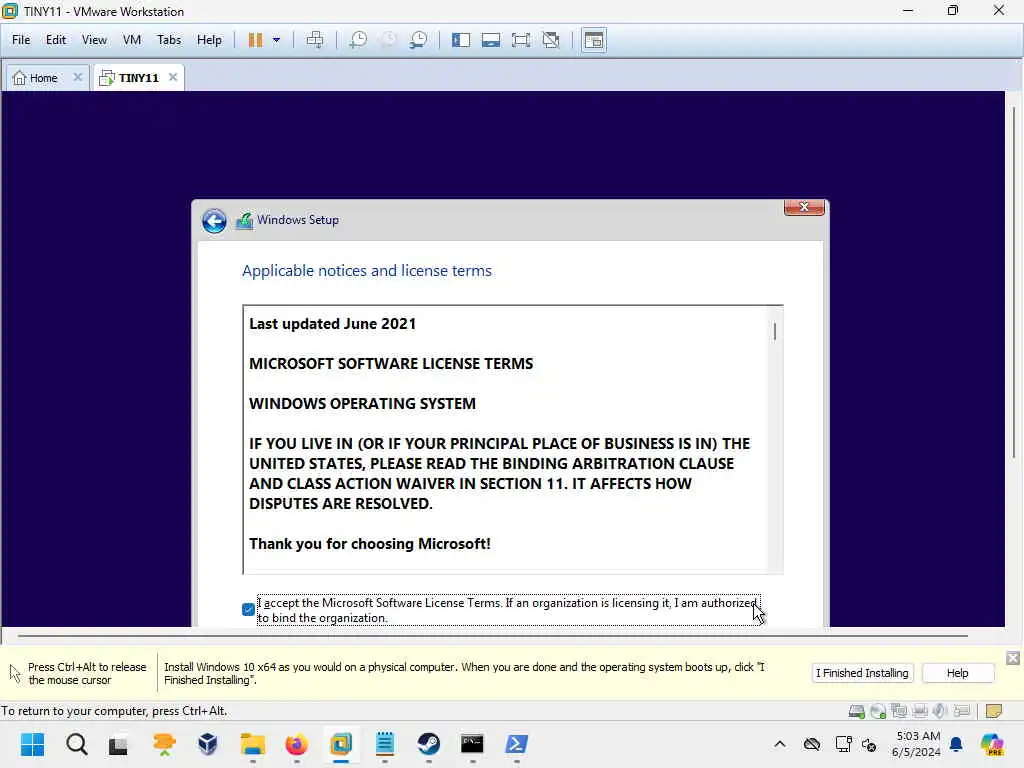Open Task View on the taskbar
Image resolution: width=1024 pixels, height=768 pixels.
pyautogui.click(x=118, y=744)
